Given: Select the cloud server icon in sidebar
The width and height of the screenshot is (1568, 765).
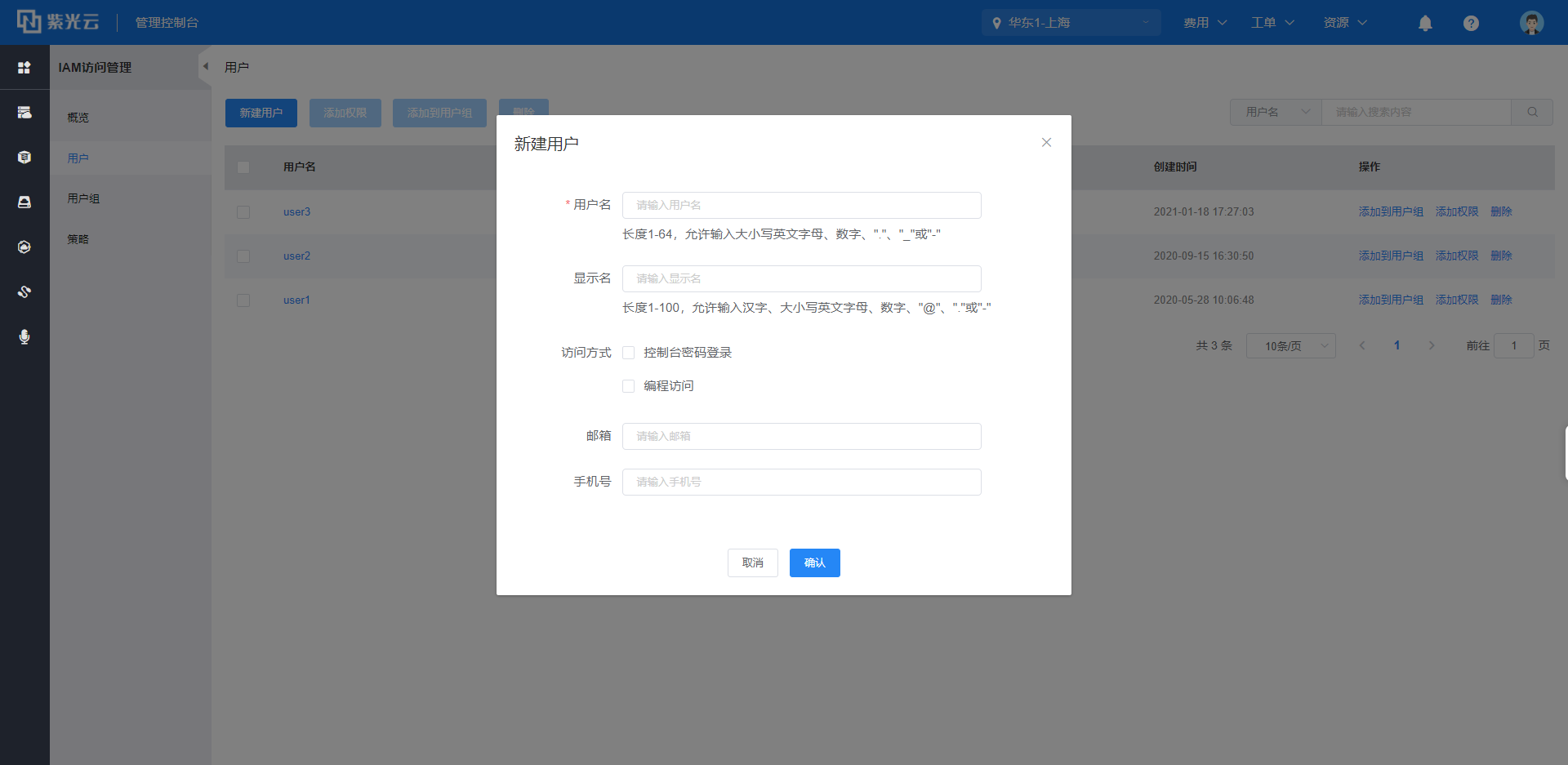Looking at the screenshot, I should point(24,113).
